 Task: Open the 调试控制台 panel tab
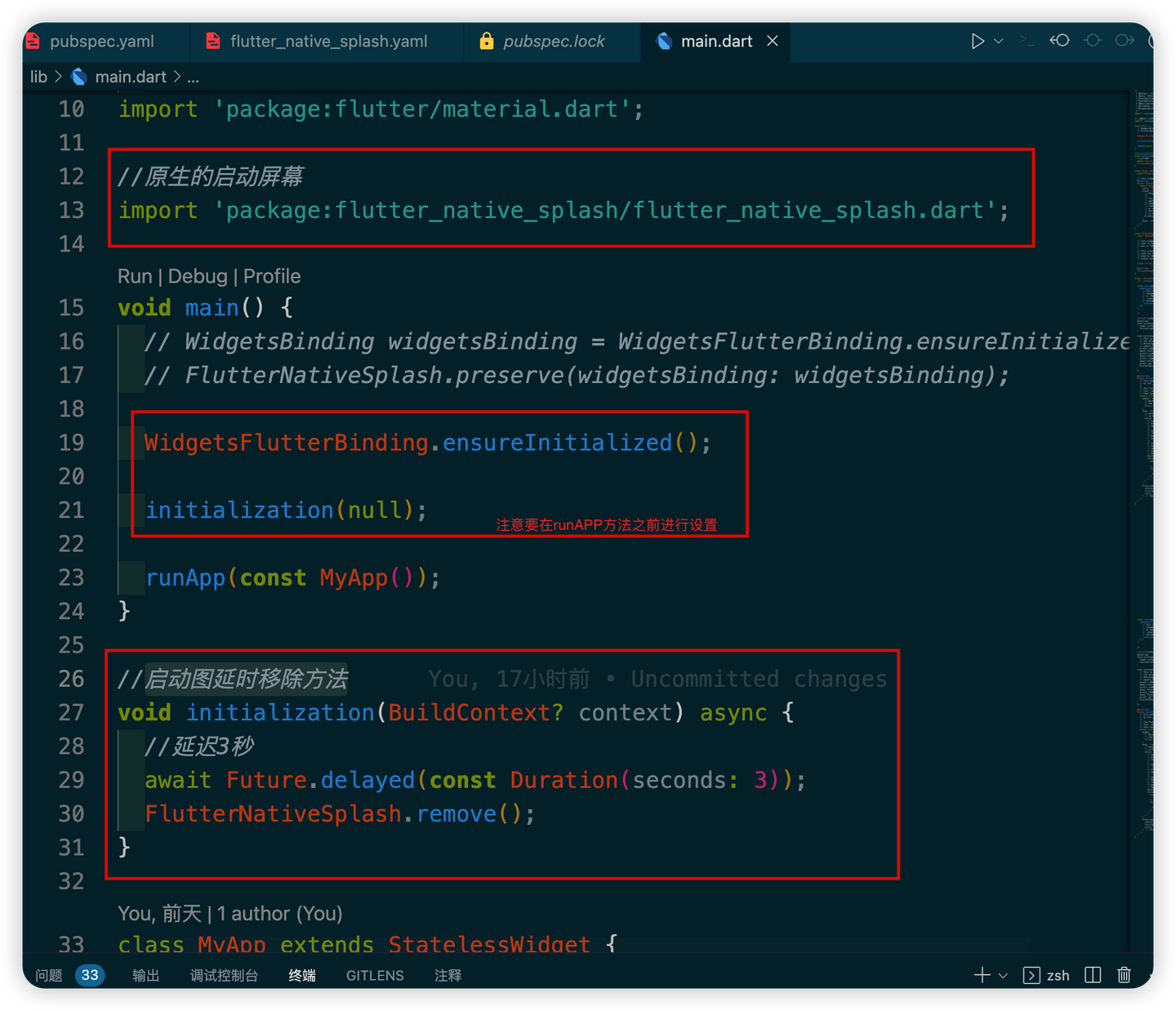pyautogui.click(x=224, y=975)
